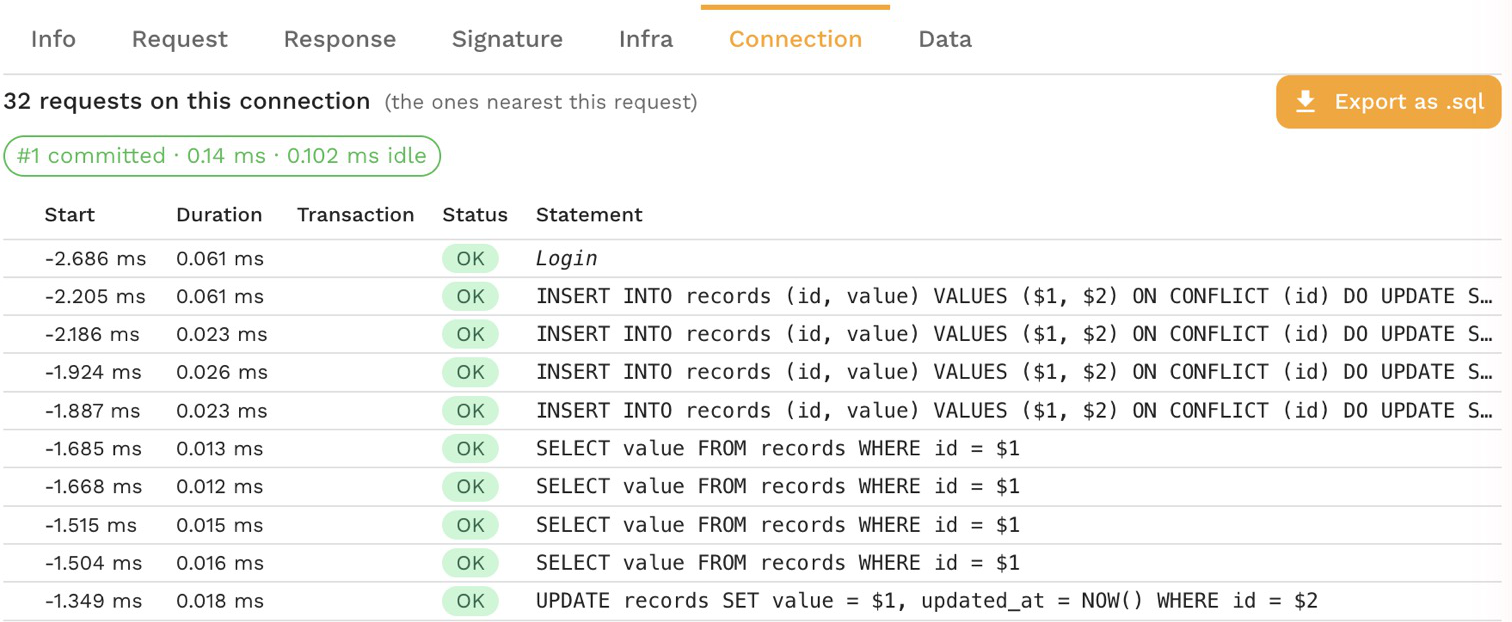Click the 0.015 ms duration value

coord(220,525)
